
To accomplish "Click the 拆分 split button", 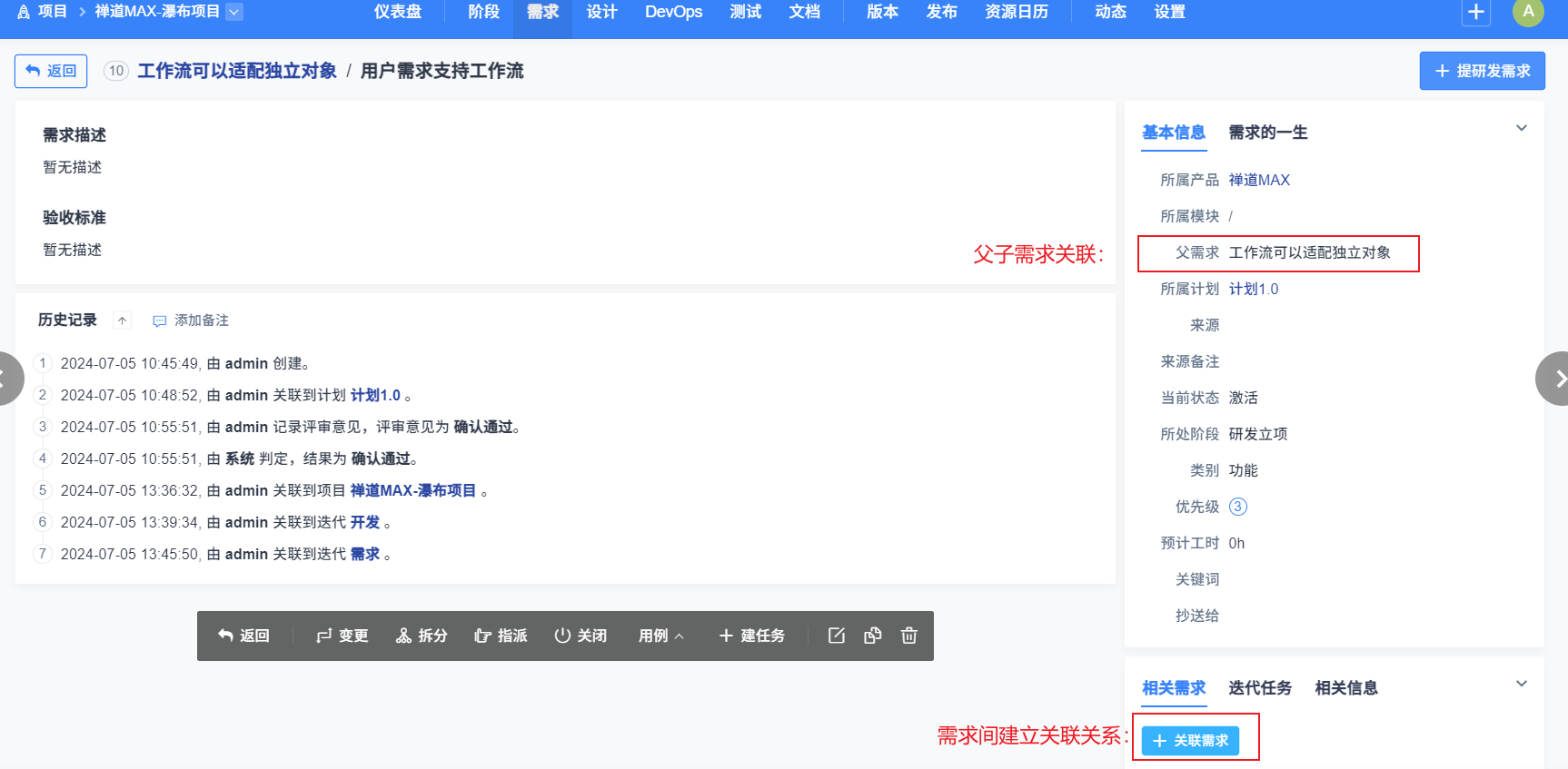I will (x=422, y=636).
